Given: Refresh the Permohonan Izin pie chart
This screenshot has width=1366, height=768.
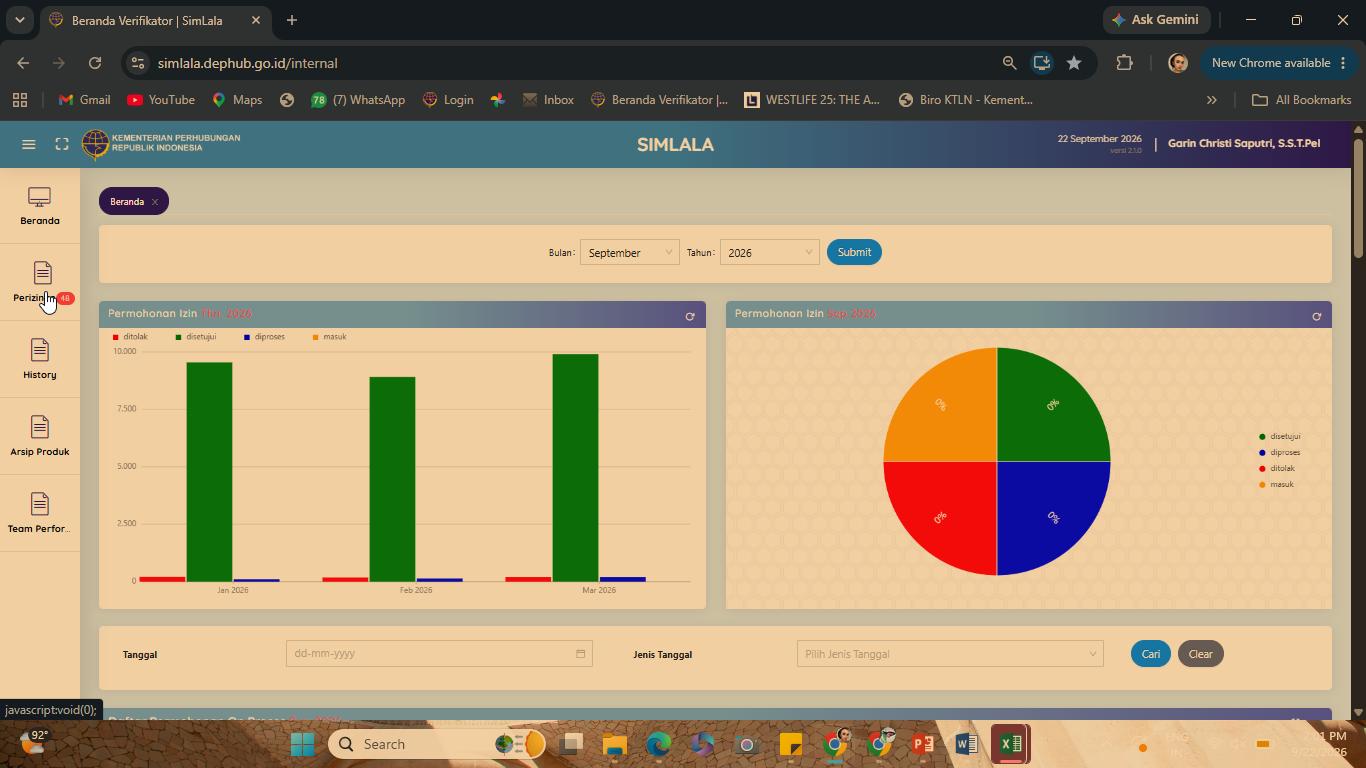Looking at the screenshot, I should [x=1316, y=316].
